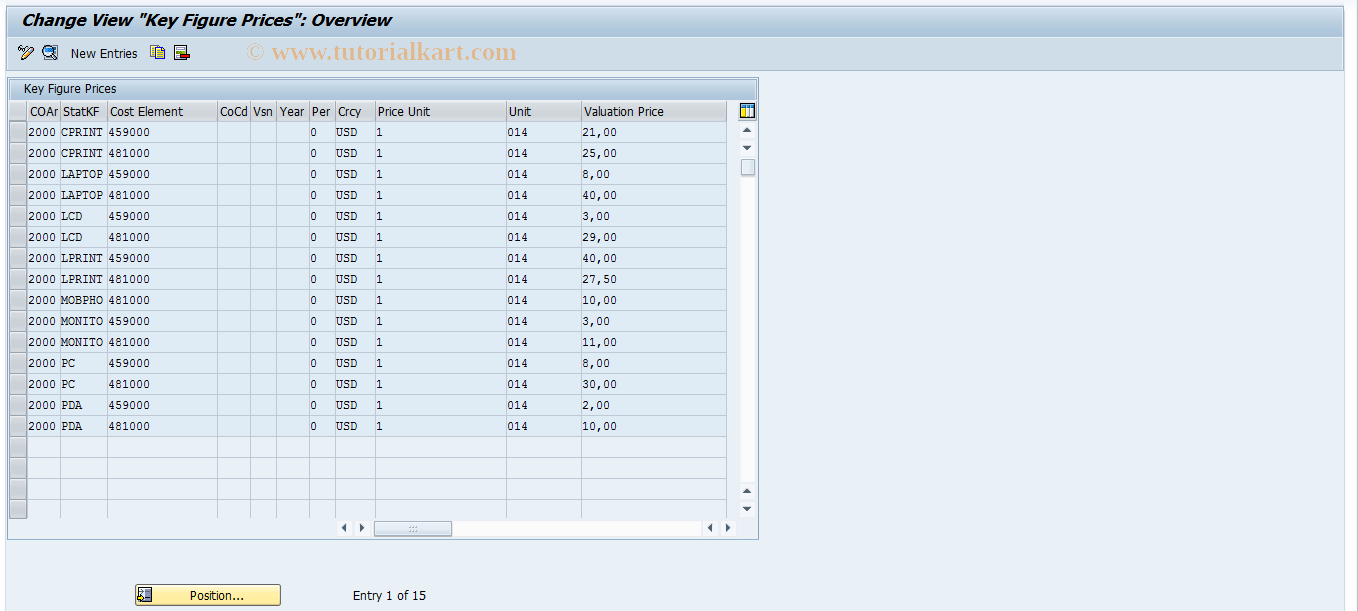Click the vertical scrollbar thumb
Screen dimensions: 1358x611
click(x=747, y=167)
